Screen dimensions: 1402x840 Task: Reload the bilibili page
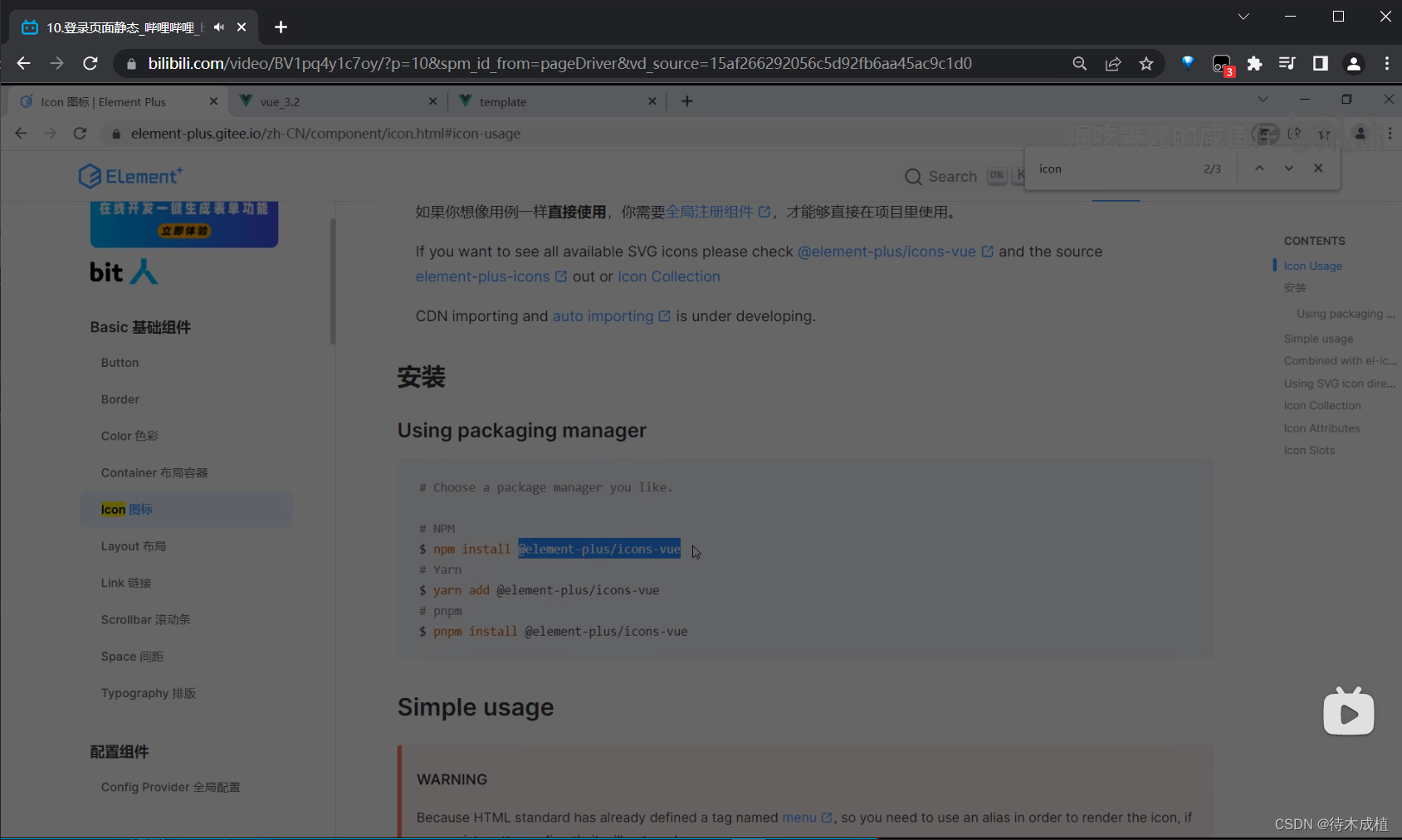pos(90,63)
